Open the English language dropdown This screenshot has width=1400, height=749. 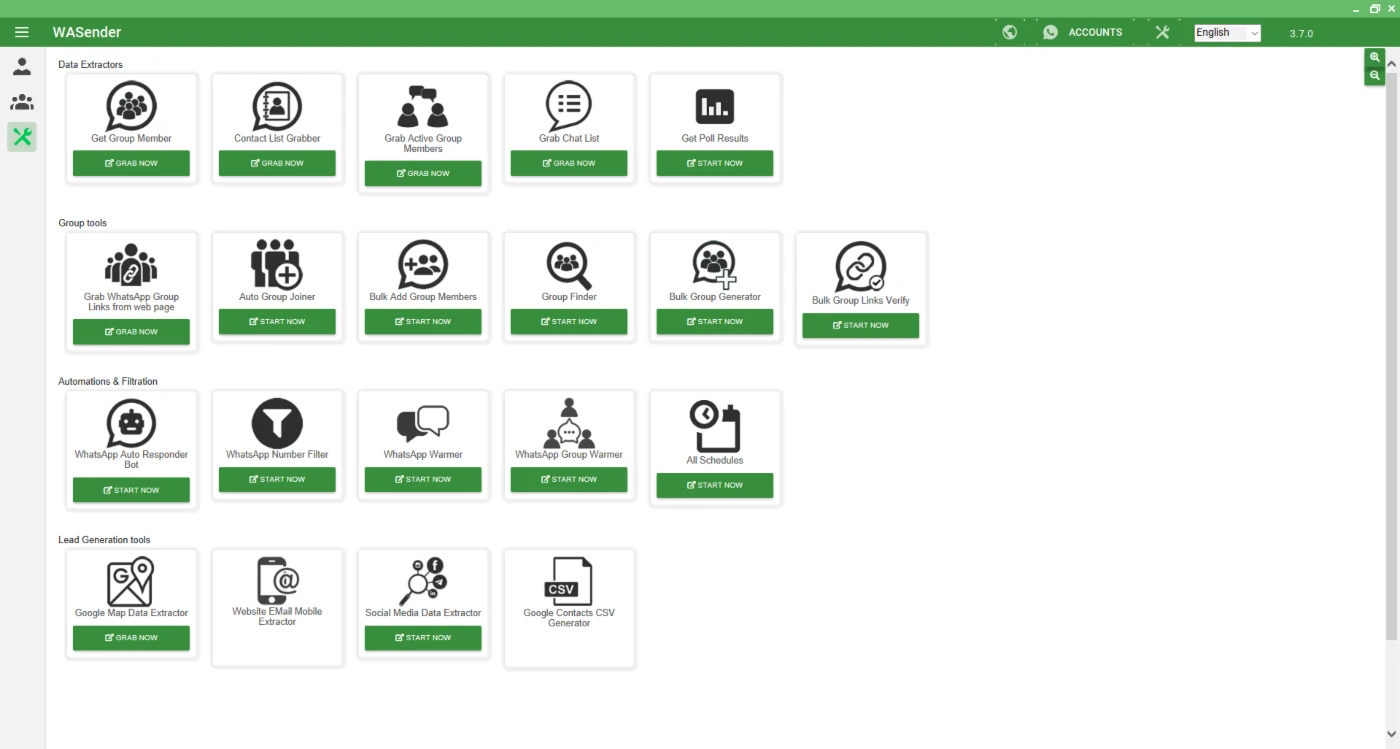(1227, 32)
